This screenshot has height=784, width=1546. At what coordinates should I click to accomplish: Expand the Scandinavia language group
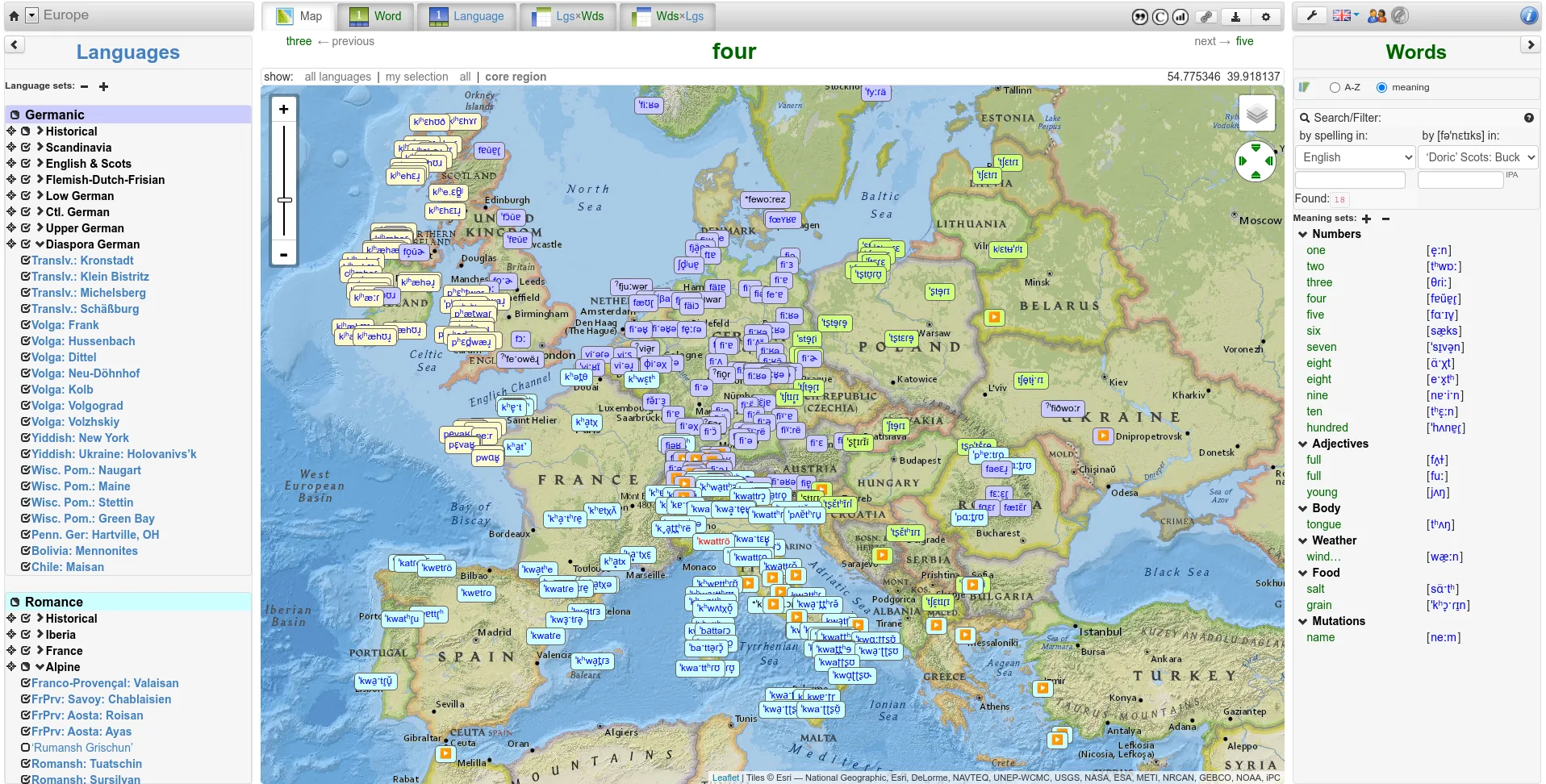(39, 147)
